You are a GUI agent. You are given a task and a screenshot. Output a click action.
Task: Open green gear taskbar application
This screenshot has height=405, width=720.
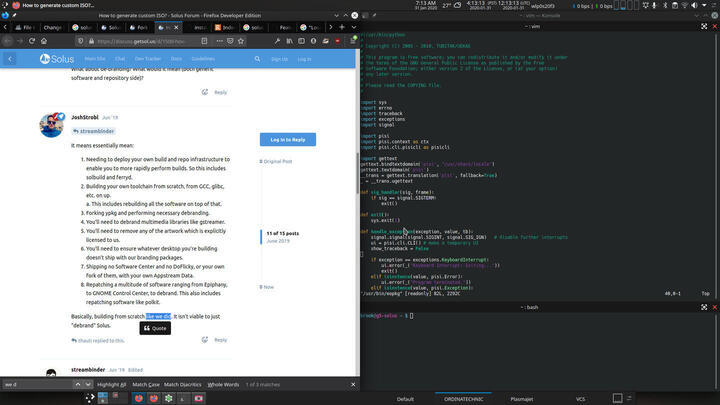pos(169,399)
